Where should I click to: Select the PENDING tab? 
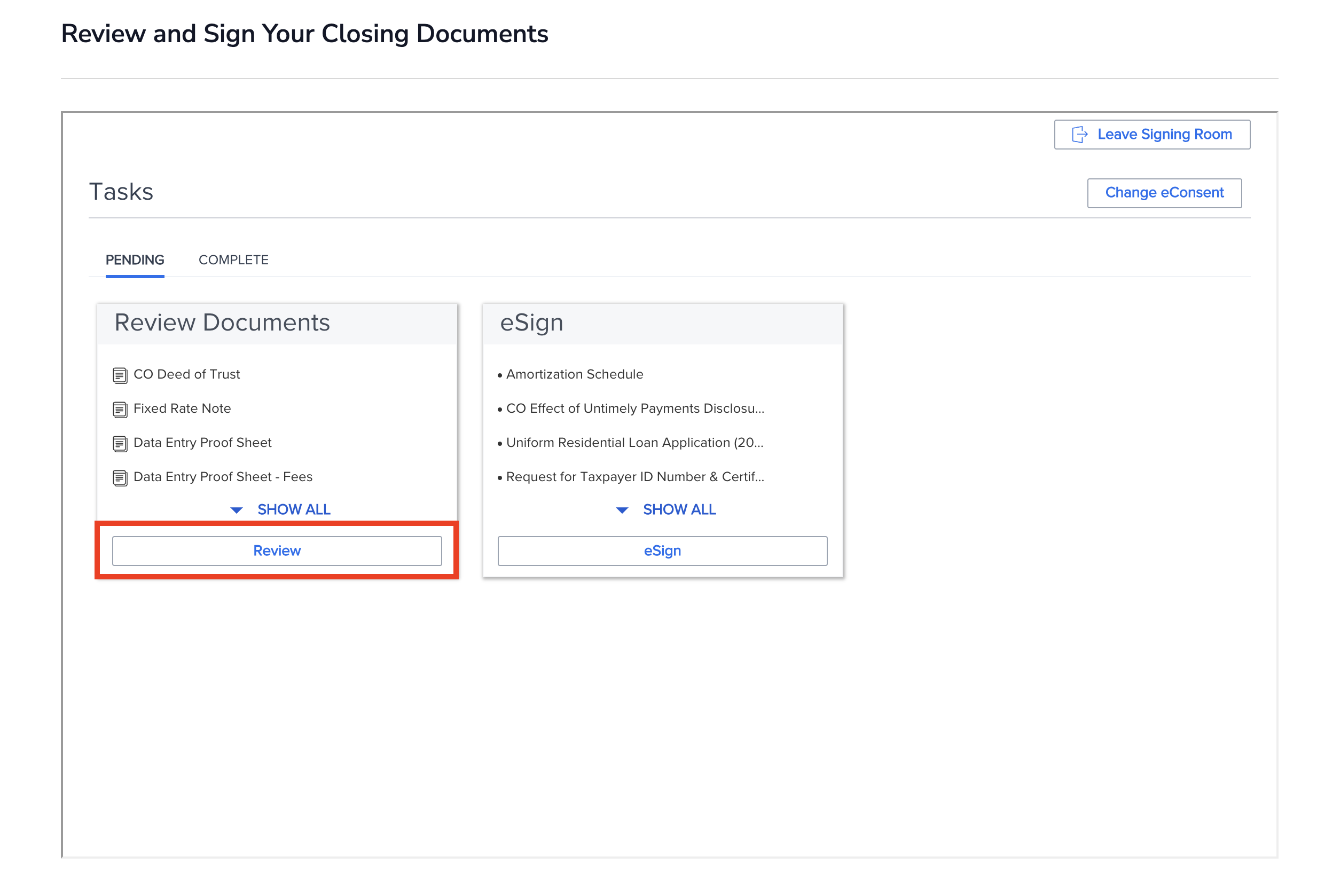coord(135,260)
